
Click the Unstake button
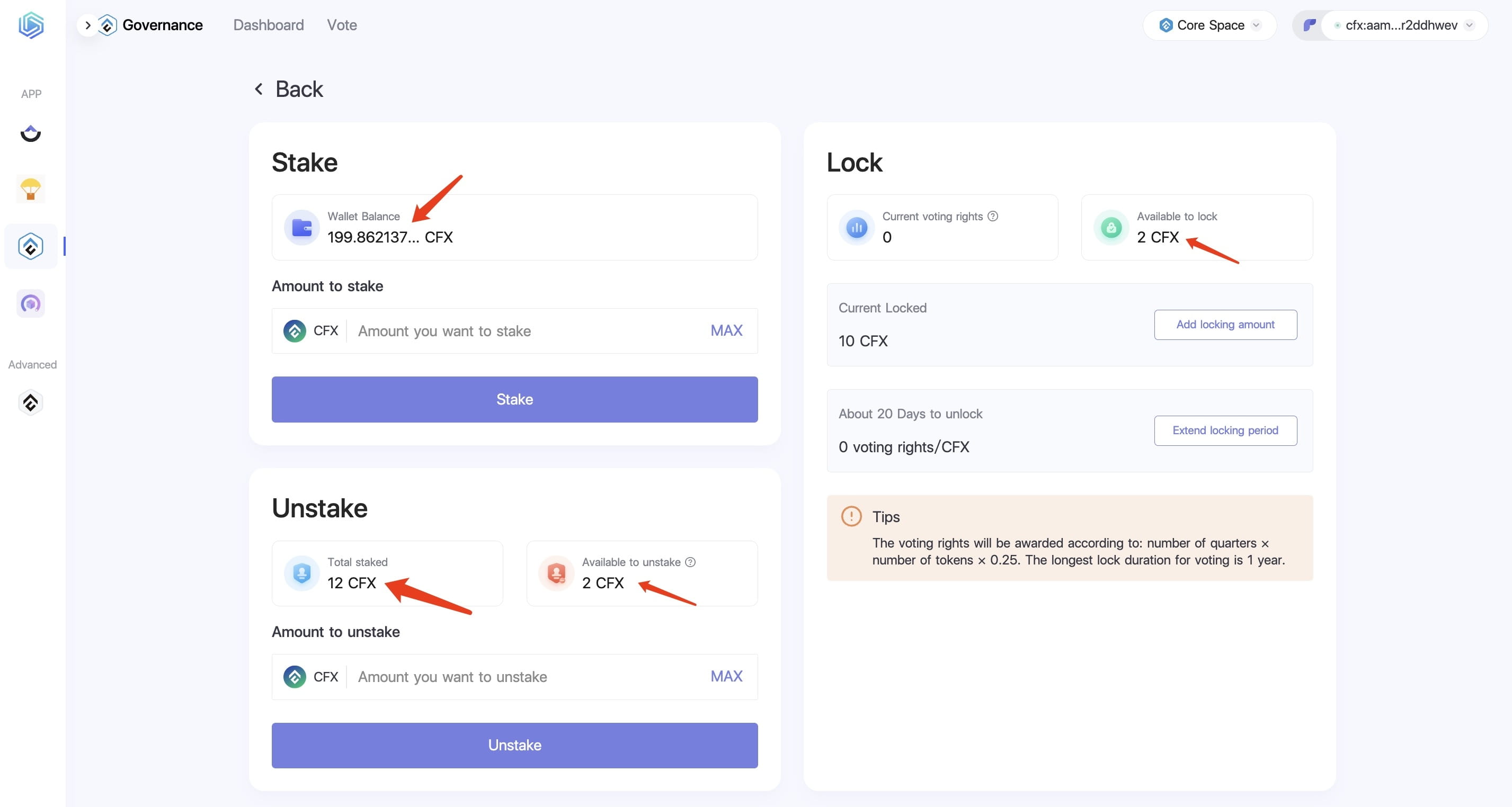click(515, 746)
